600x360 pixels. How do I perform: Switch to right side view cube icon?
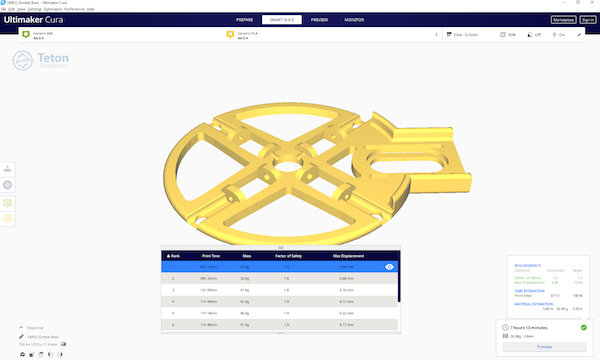(60, 354)
